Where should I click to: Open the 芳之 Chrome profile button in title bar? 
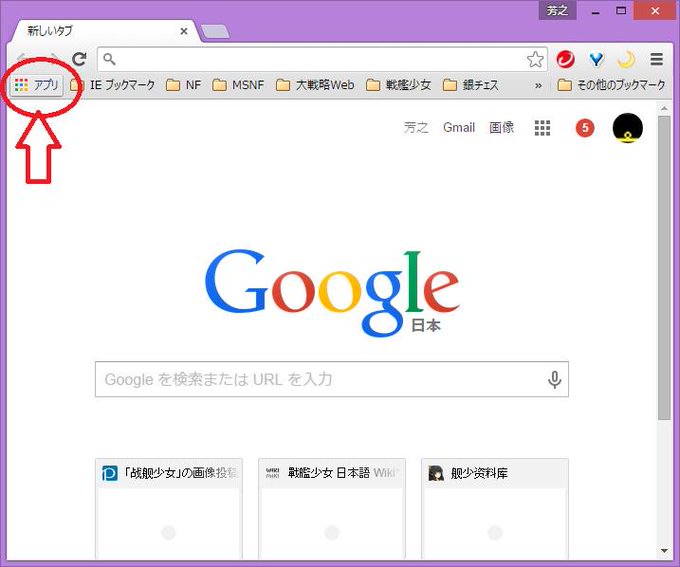pyautogui.click(x=557, y=10)
